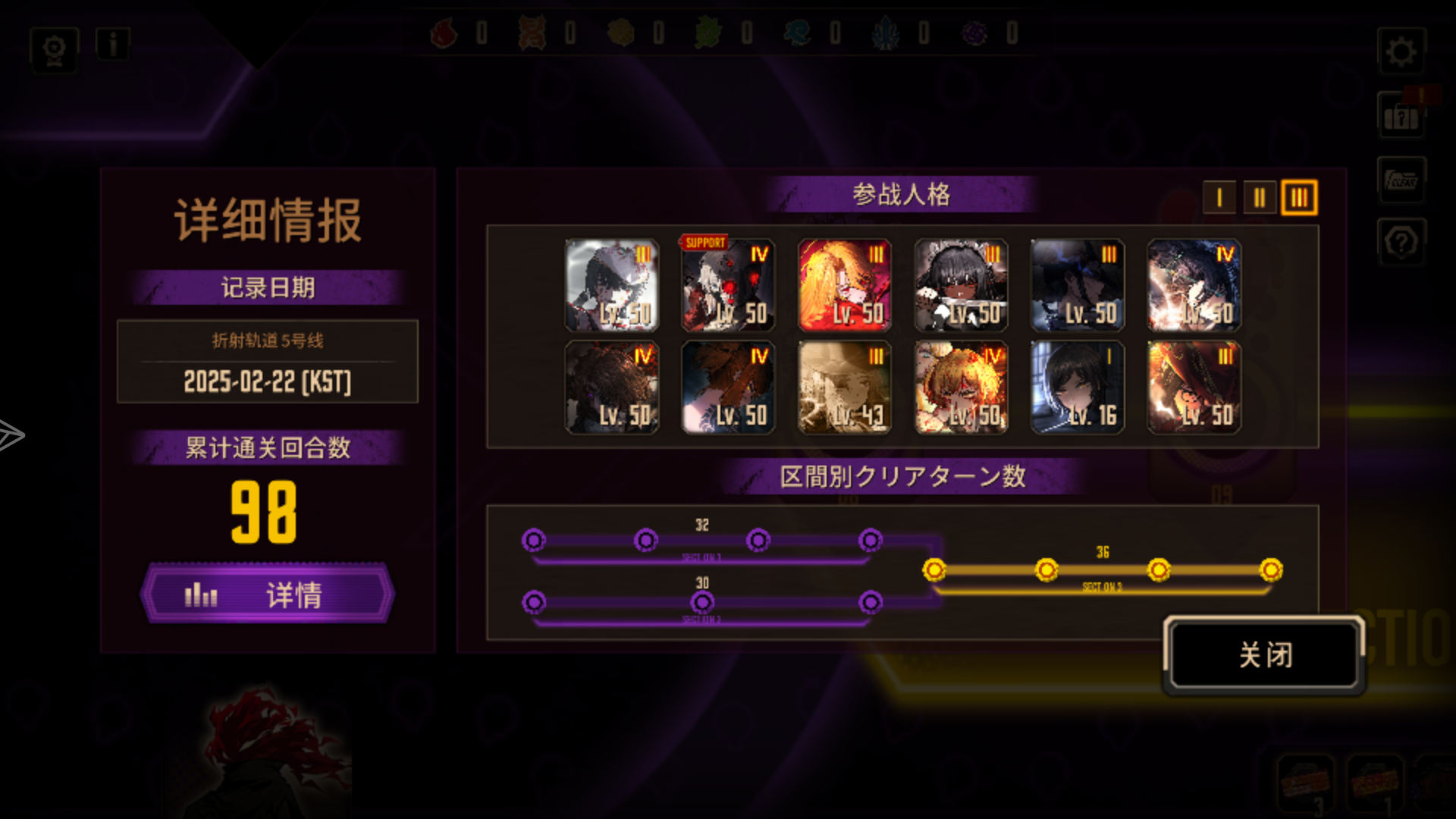This screenshot has width=1456, height=819.
Task: Click the info icon at top left
Action: pyautogui.click(x=113, y=45)
